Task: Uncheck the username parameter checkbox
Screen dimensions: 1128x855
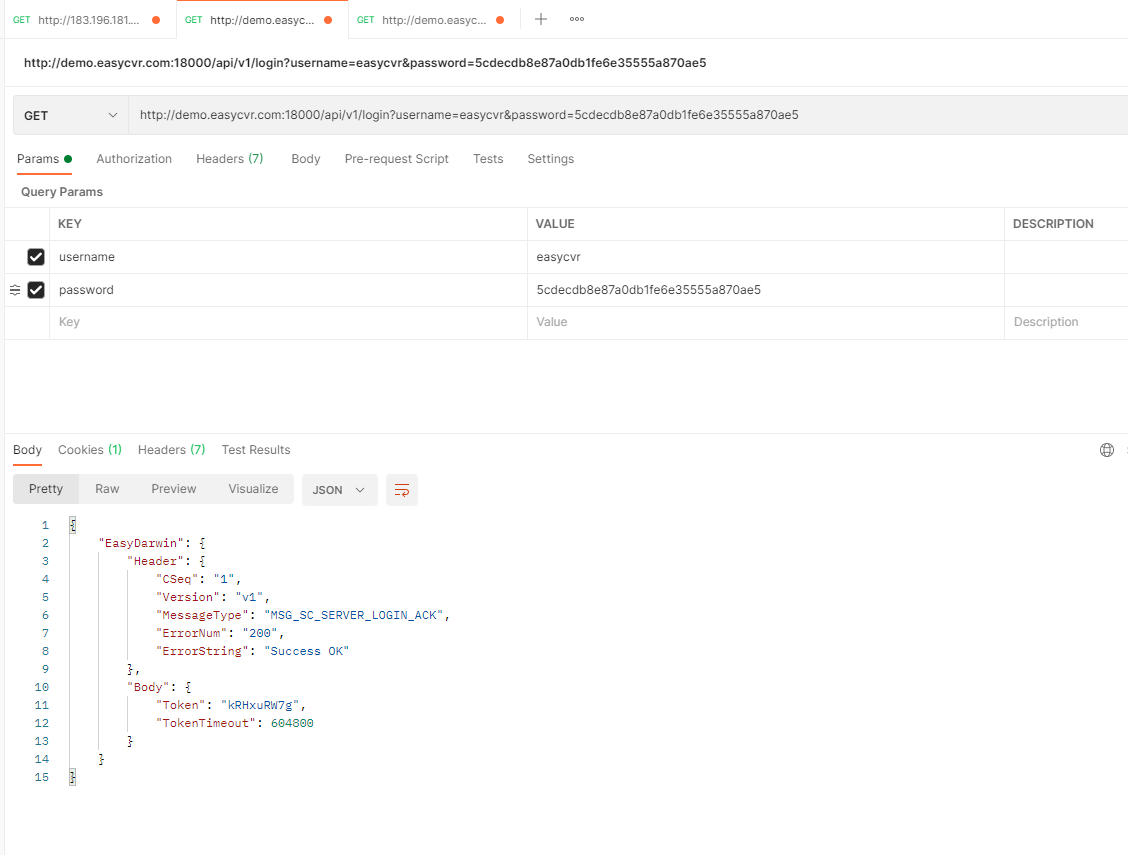Action: tap(36, 257)
